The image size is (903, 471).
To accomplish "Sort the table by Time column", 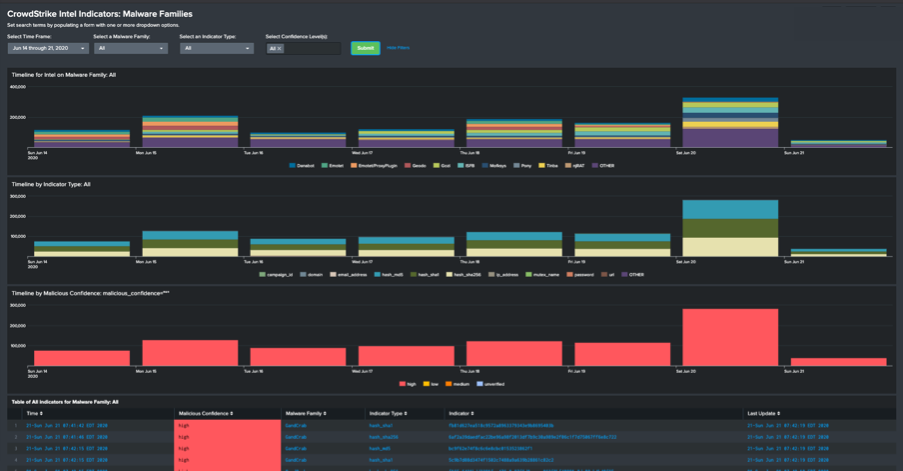I will [35, 413].
